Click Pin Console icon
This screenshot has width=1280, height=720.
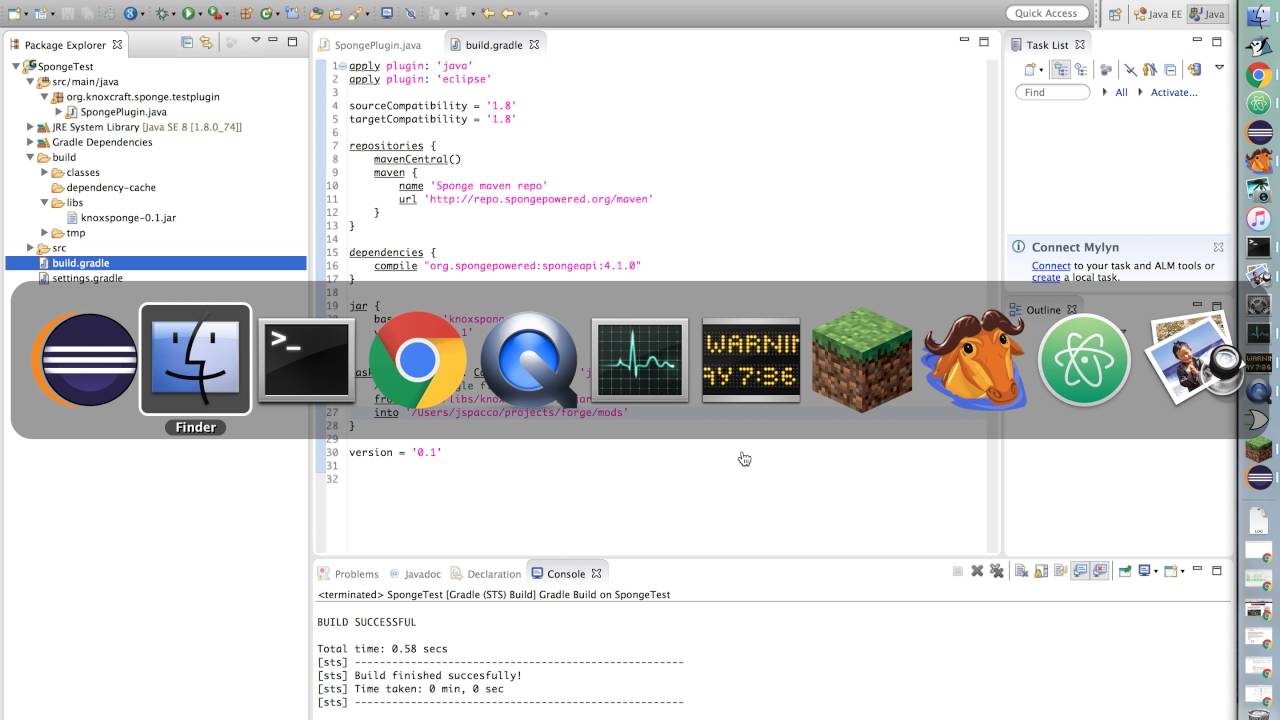1125,571
